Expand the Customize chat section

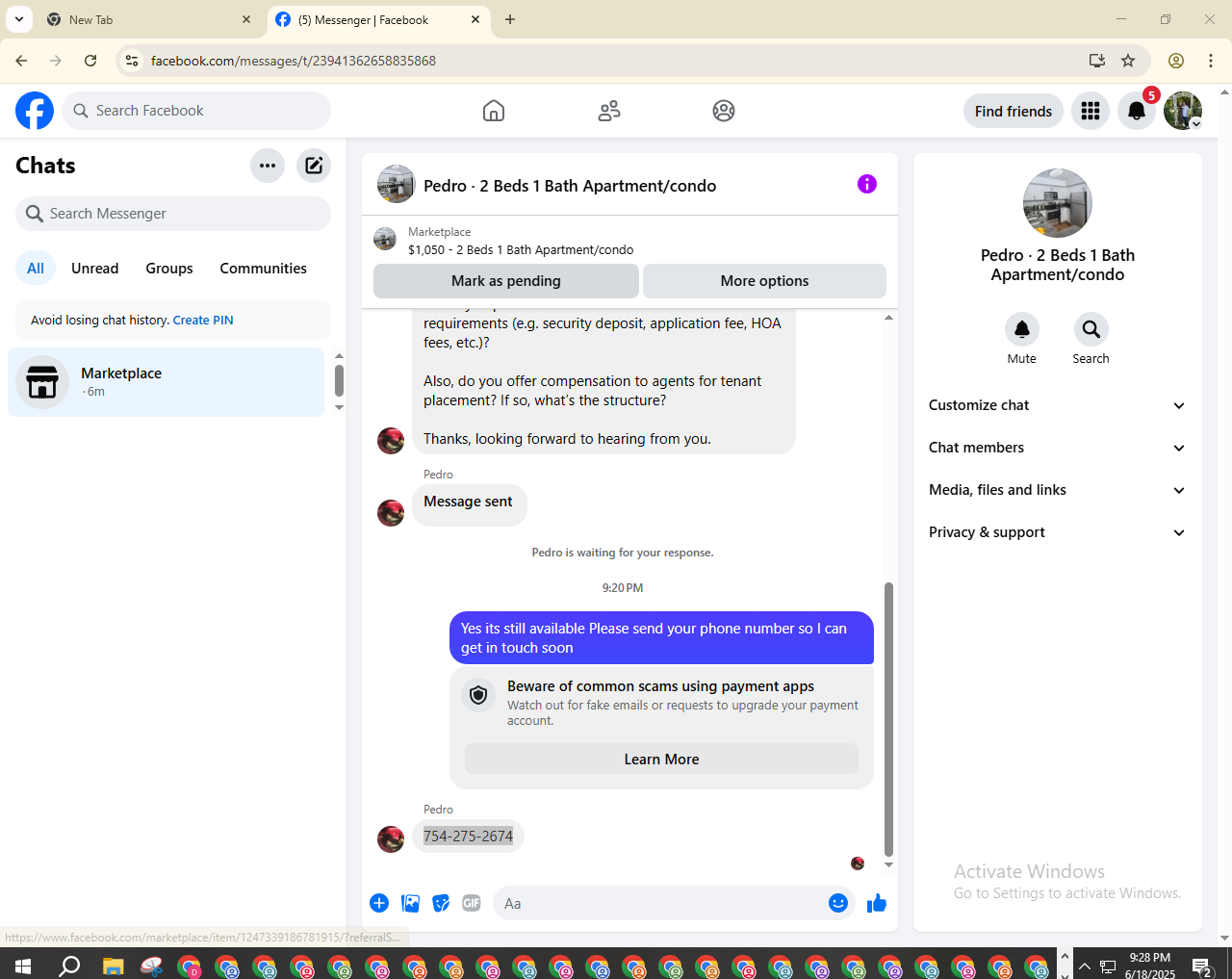[x=1058, y=405]
